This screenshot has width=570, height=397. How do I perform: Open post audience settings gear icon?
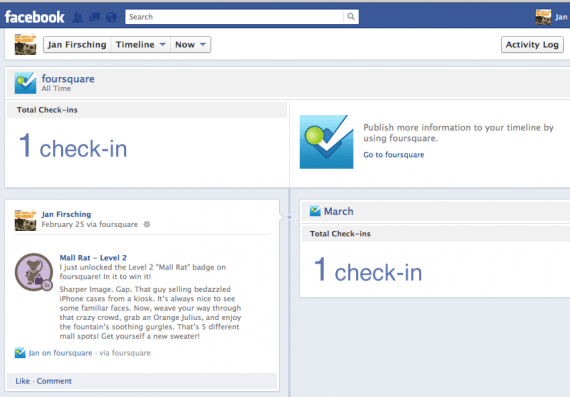pyautogui.click(x=147, y=224)
